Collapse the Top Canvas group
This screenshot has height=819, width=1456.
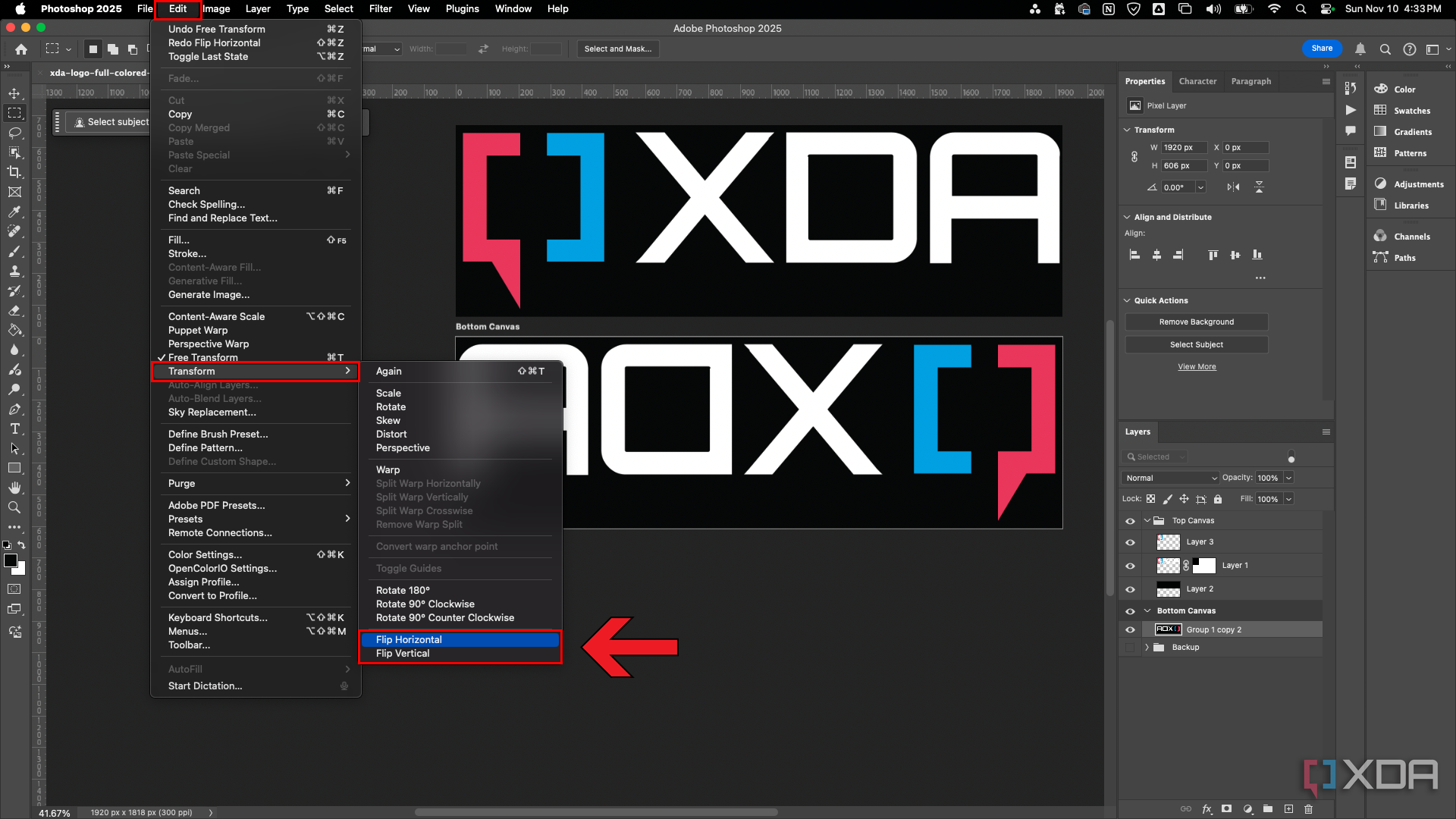(1147, 521)
